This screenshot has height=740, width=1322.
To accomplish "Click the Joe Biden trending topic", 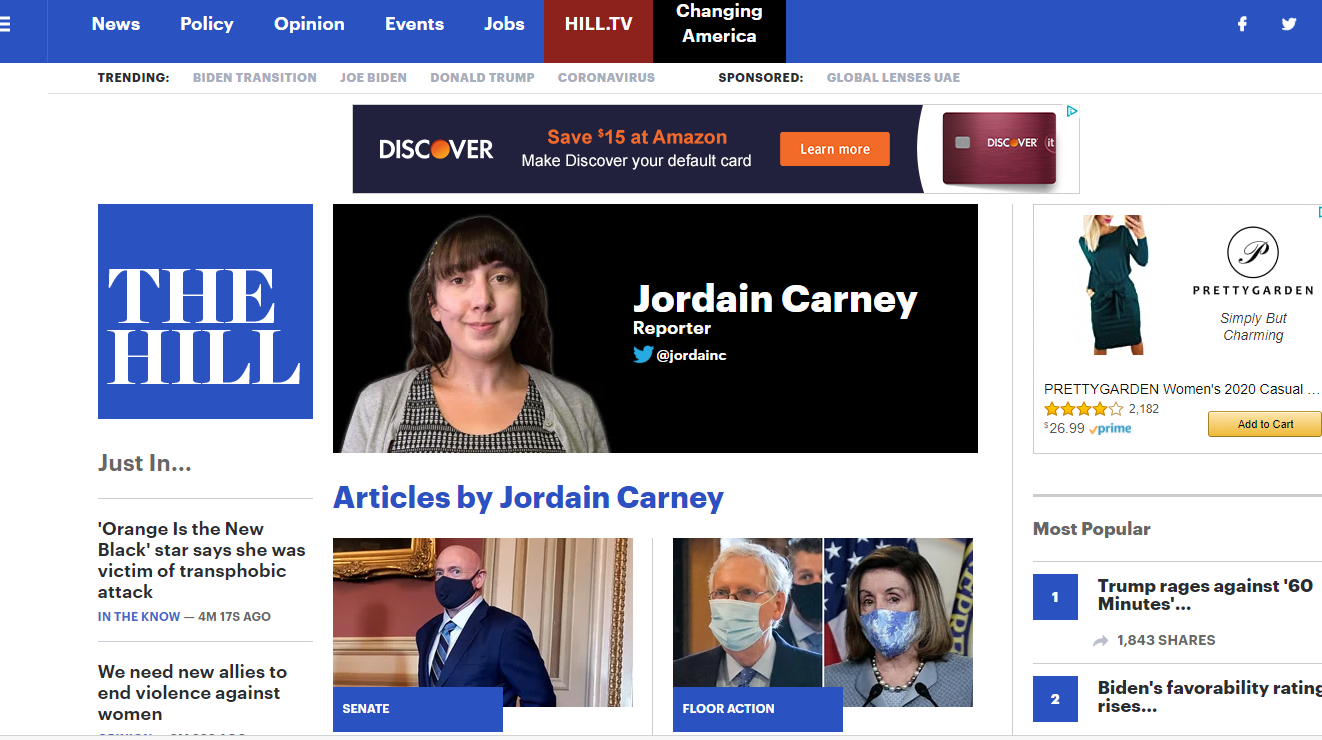I will pyautogui.click(x=373, y=78).
